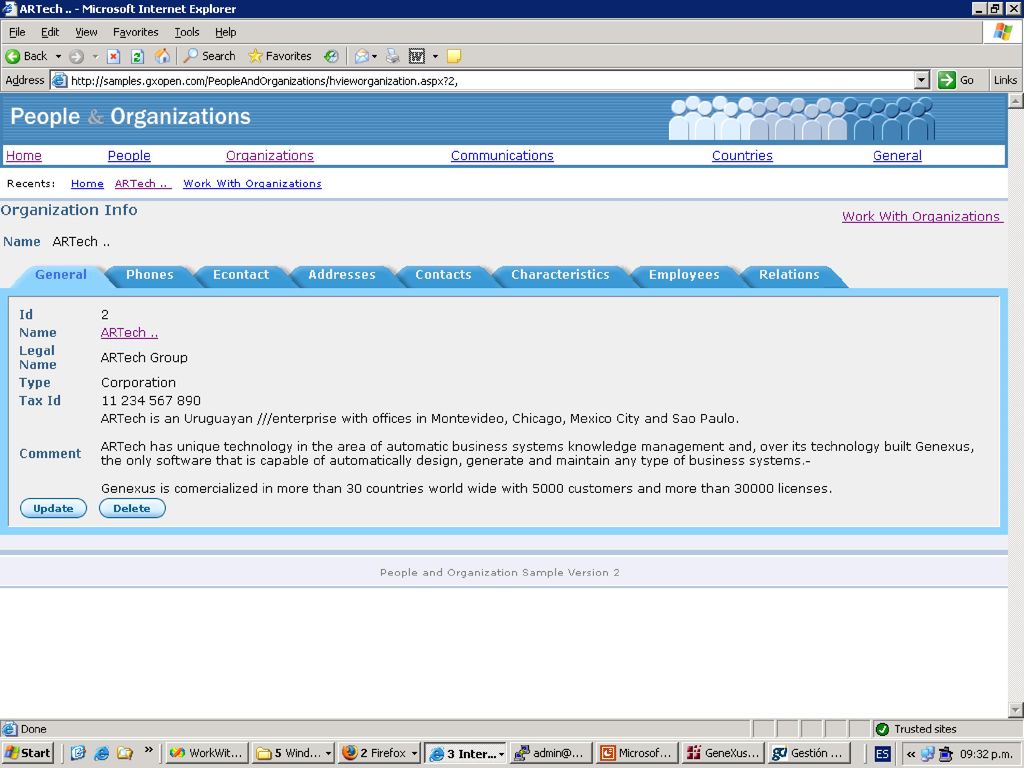Click the Mail envelope icon
The width and height of the screenshot is (1024, 768).
click(x=361, y=56)
